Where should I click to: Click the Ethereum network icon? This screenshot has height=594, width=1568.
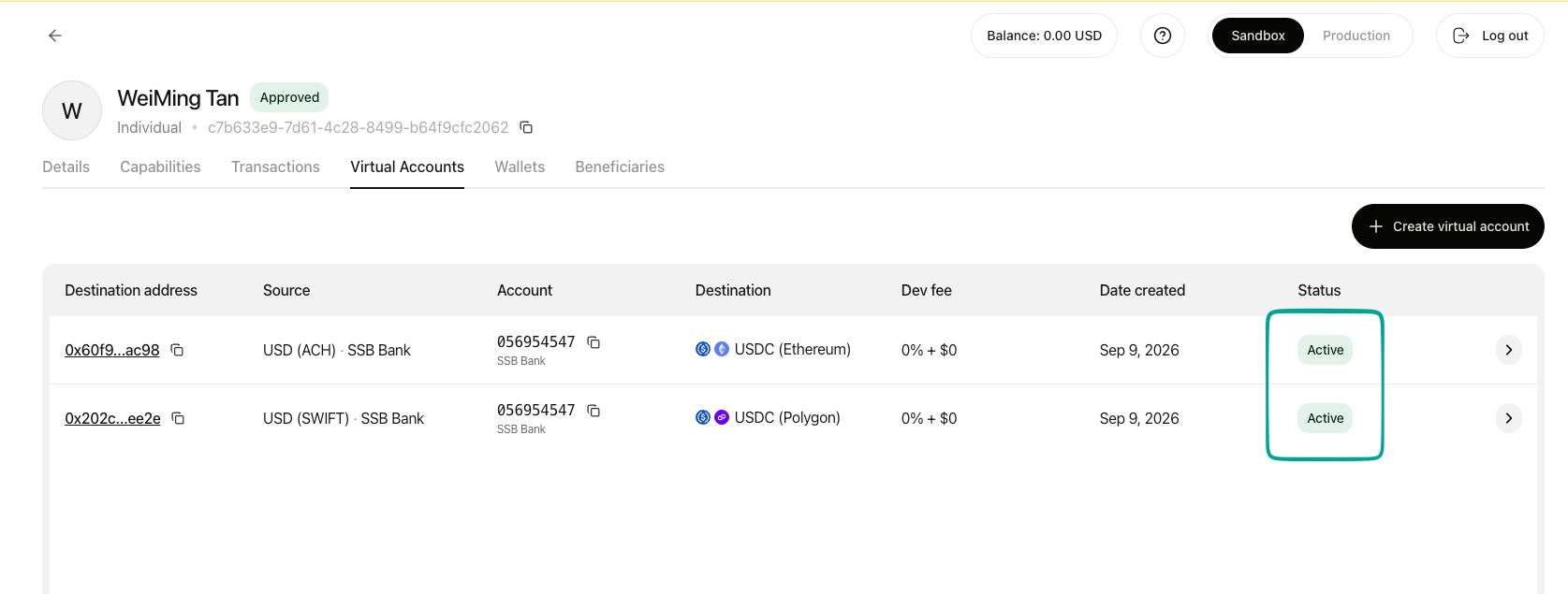point(722,349)
